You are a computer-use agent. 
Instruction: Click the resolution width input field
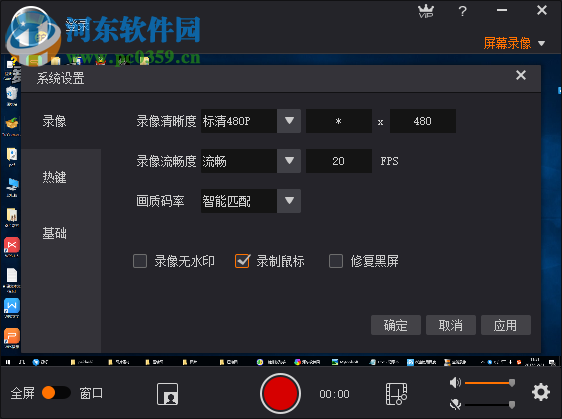(x=339, y=121)
